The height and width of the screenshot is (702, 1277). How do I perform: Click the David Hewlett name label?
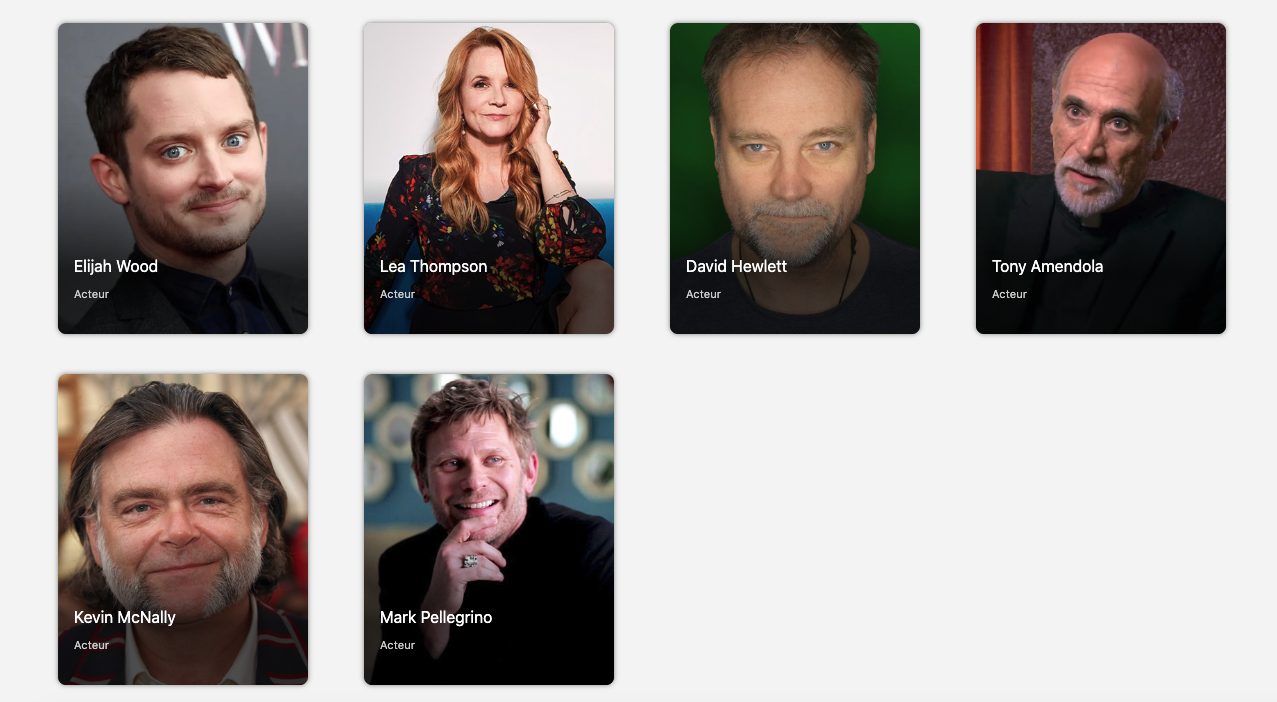(736, 266)
